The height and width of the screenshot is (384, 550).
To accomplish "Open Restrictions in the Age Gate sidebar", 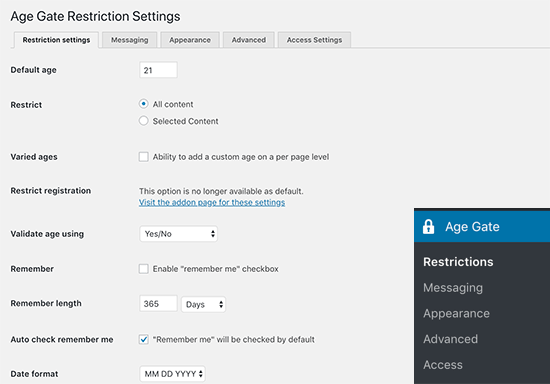I will 458,262.
